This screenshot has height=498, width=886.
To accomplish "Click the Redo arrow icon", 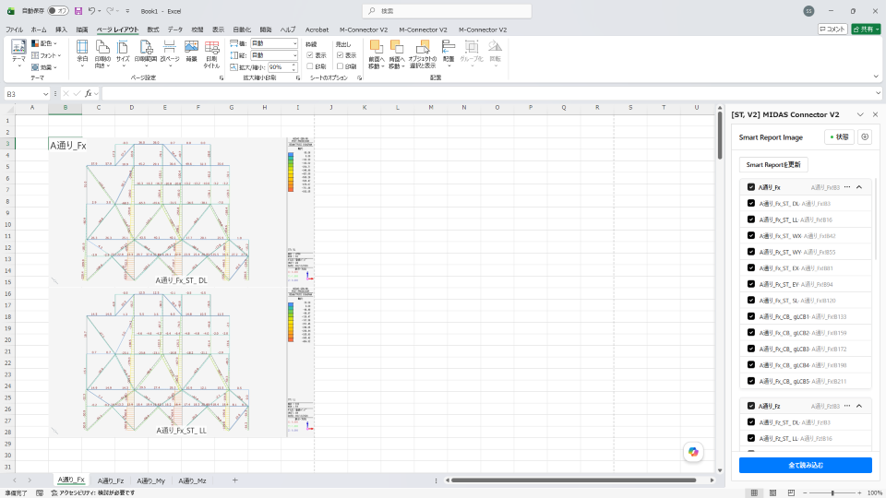I will 110,11.
